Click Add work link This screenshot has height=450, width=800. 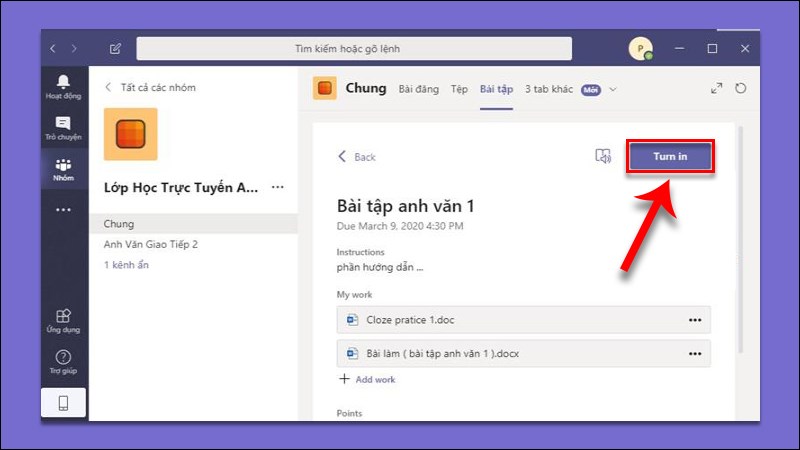pos(367,379)
